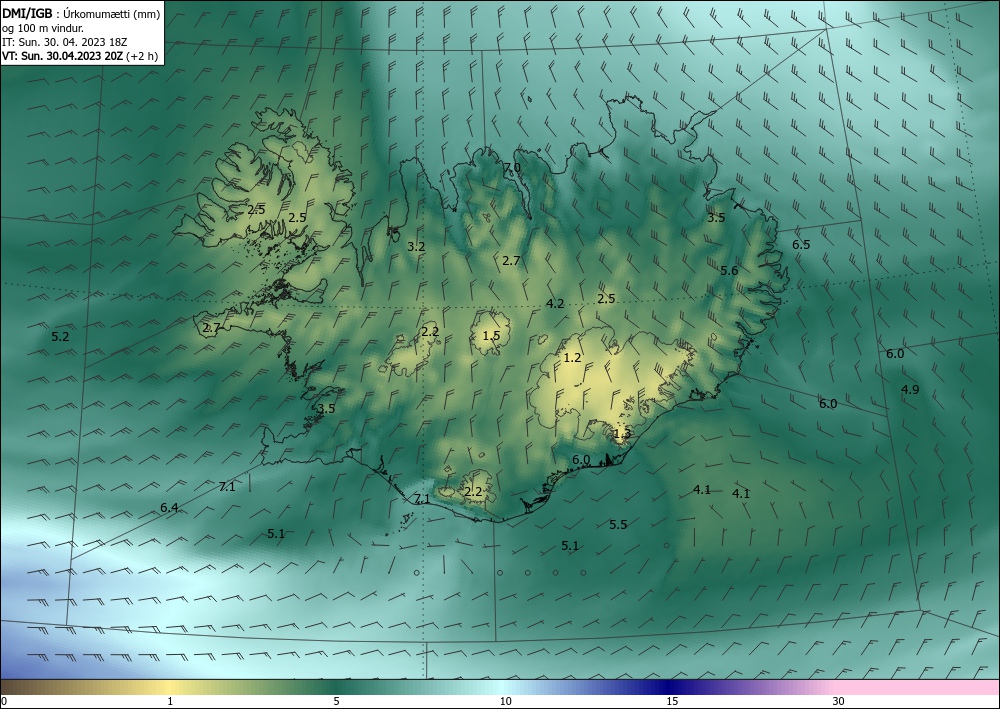Image resolution: width=1000 pixels, height=709 pixels.
Task: Click the 3.2 precipitable water value
Action: click(x=416, y=246)
